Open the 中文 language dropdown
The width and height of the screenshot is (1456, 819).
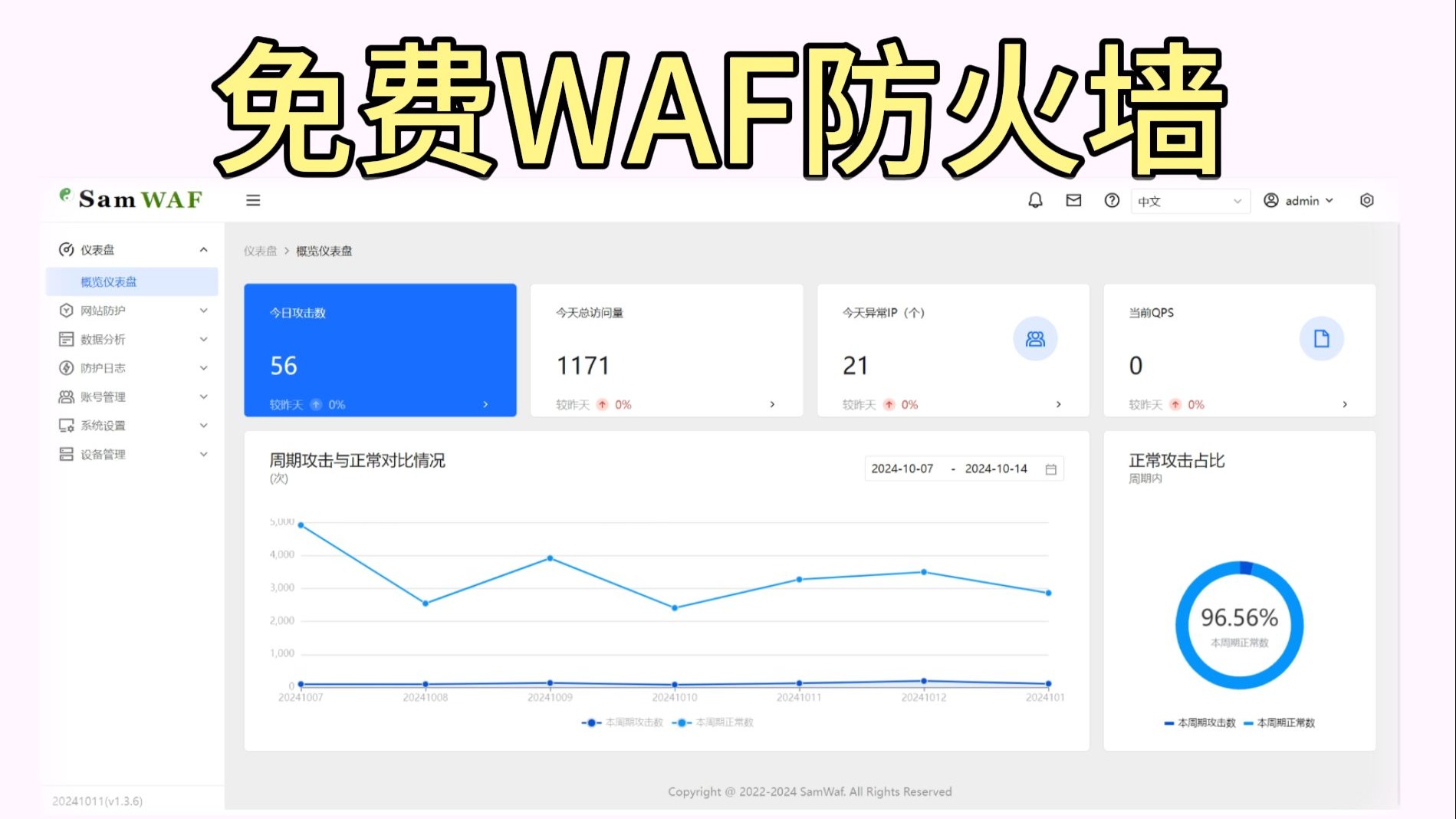(1190, 201)
